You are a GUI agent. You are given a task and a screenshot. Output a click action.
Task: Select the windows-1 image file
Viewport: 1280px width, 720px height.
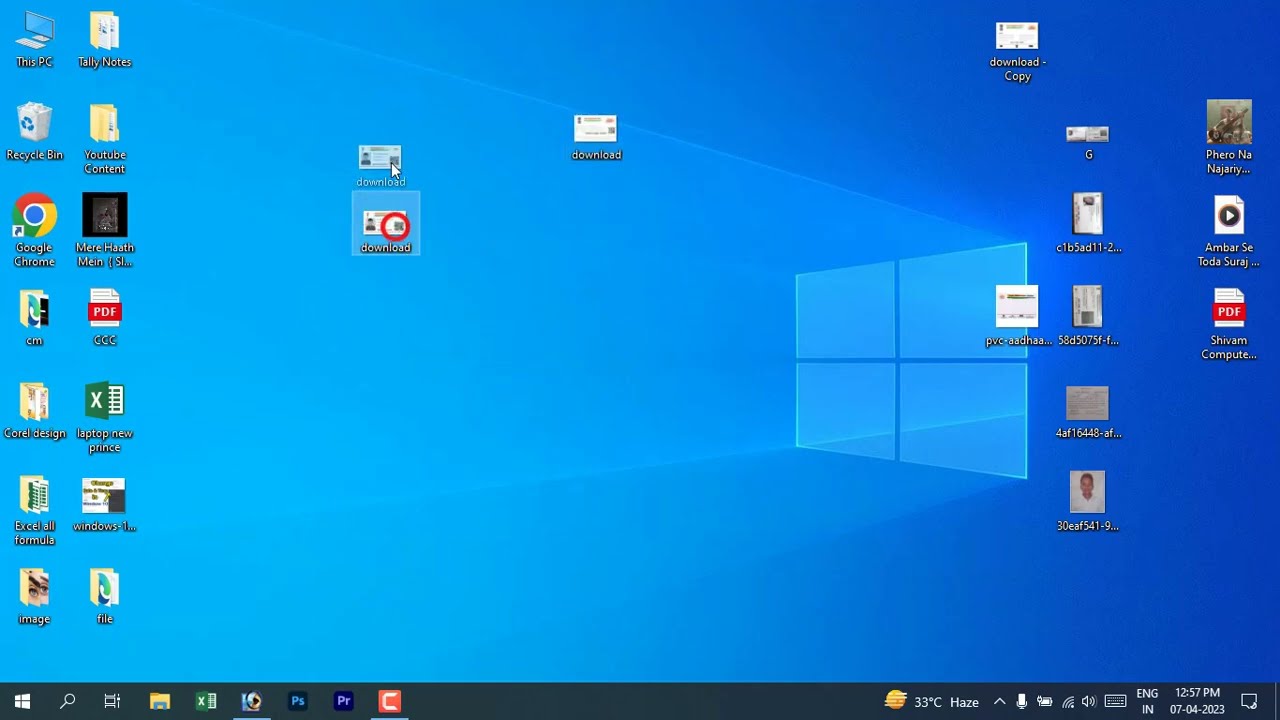(104, 505)
